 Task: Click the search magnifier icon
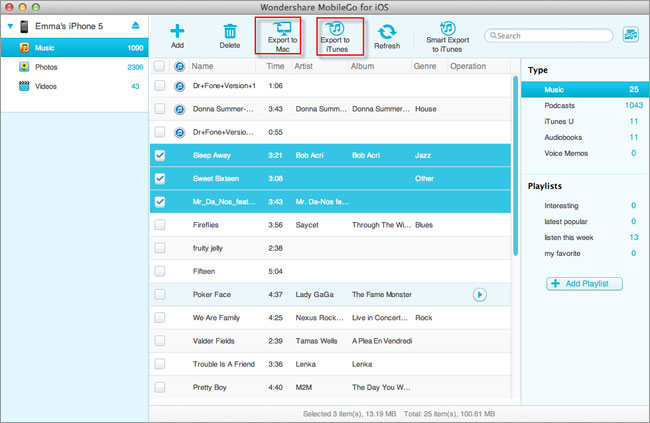click(493, 36)
